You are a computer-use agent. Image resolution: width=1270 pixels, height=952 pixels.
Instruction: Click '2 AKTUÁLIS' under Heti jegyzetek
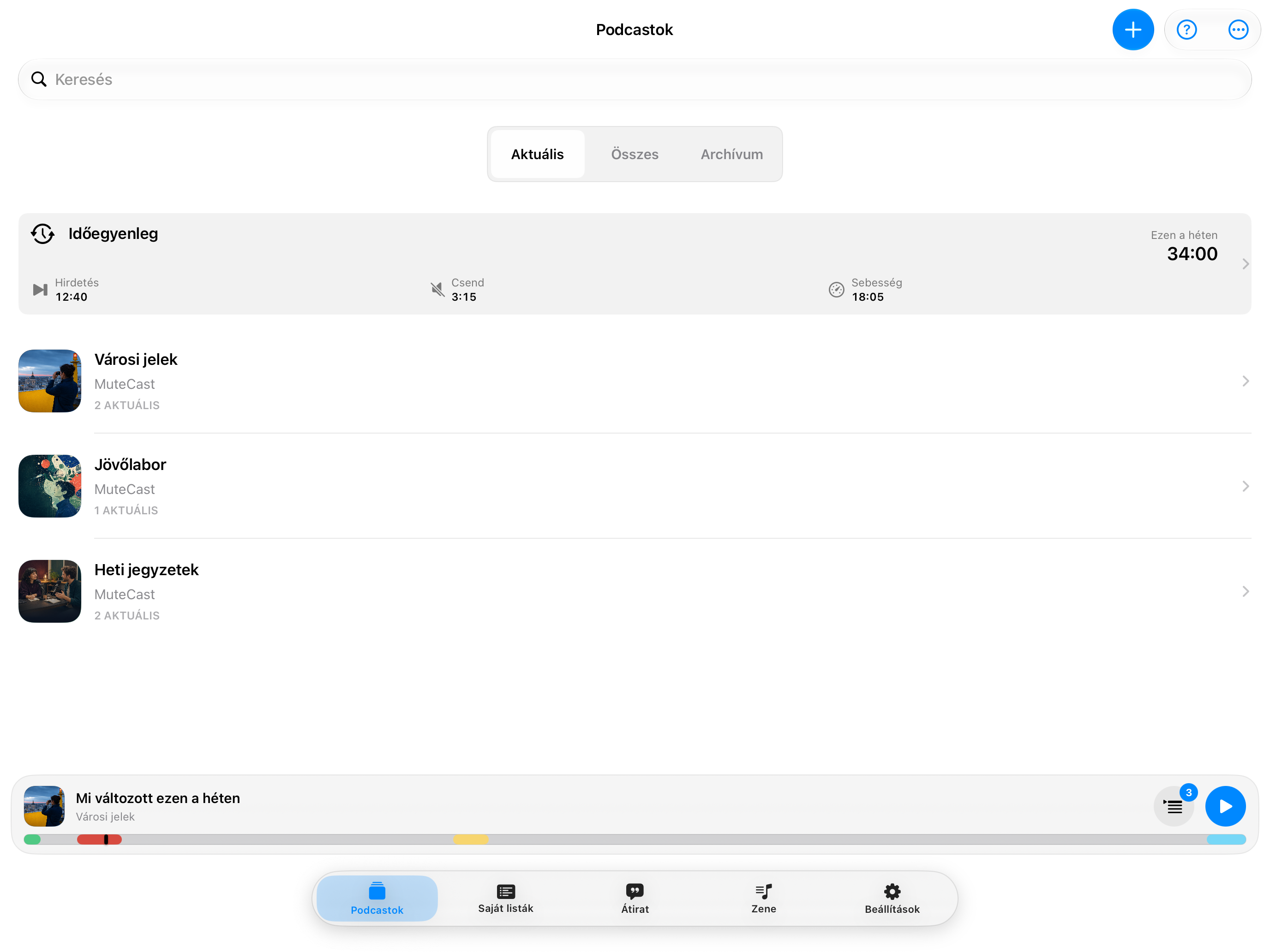point(127,615)
